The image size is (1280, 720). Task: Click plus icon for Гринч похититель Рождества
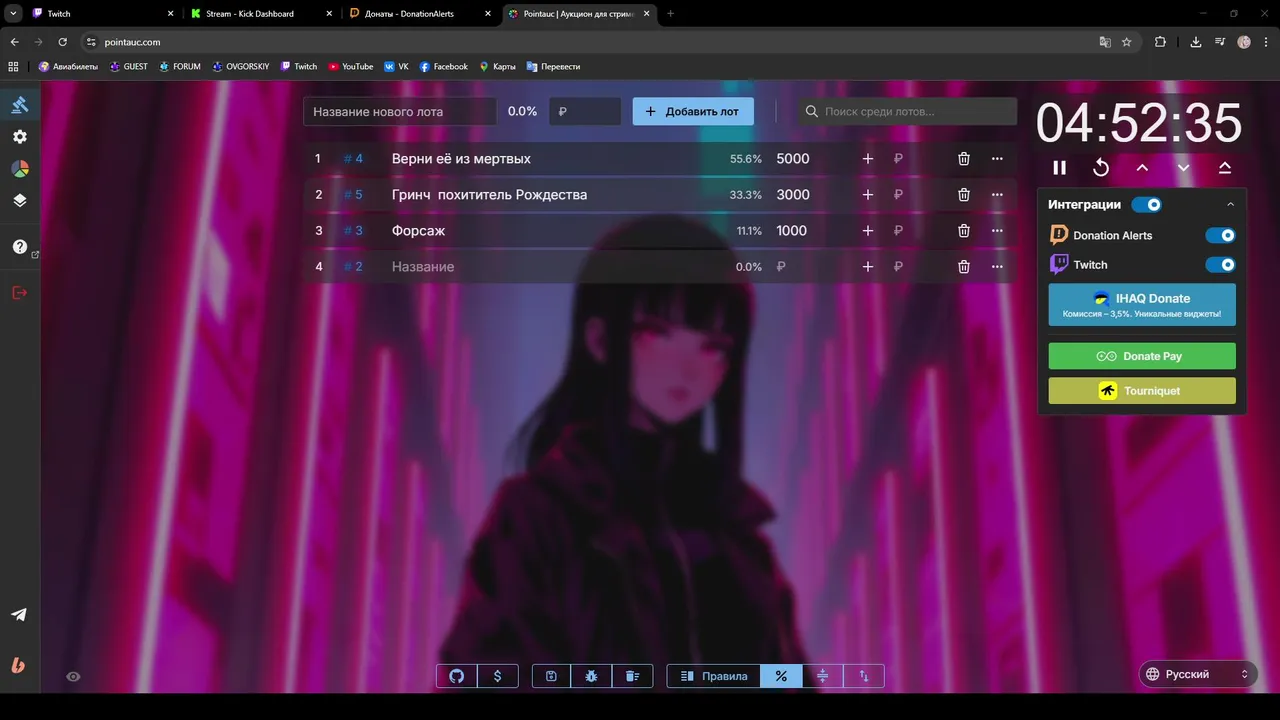(868, 195)
